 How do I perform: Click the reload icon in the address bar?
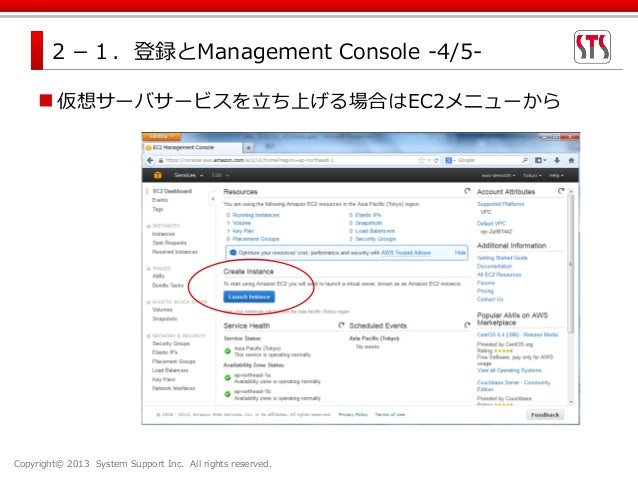point(436,160)
